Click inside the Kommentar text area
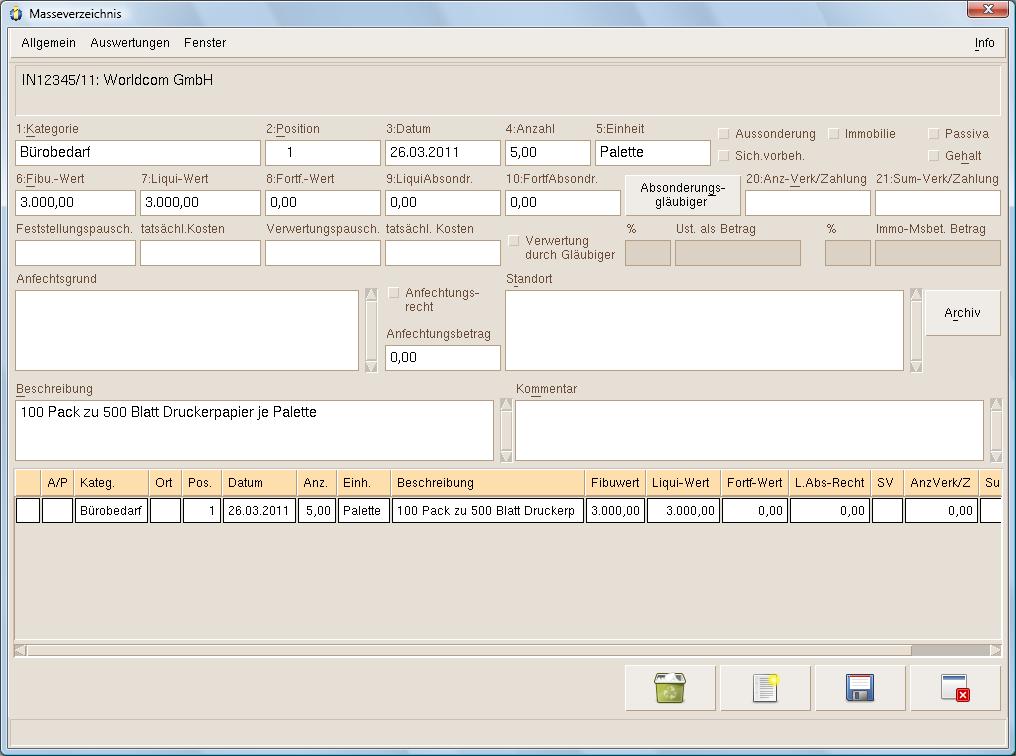This screenshot has height=756, width=1016. click(x=749, y=430)
